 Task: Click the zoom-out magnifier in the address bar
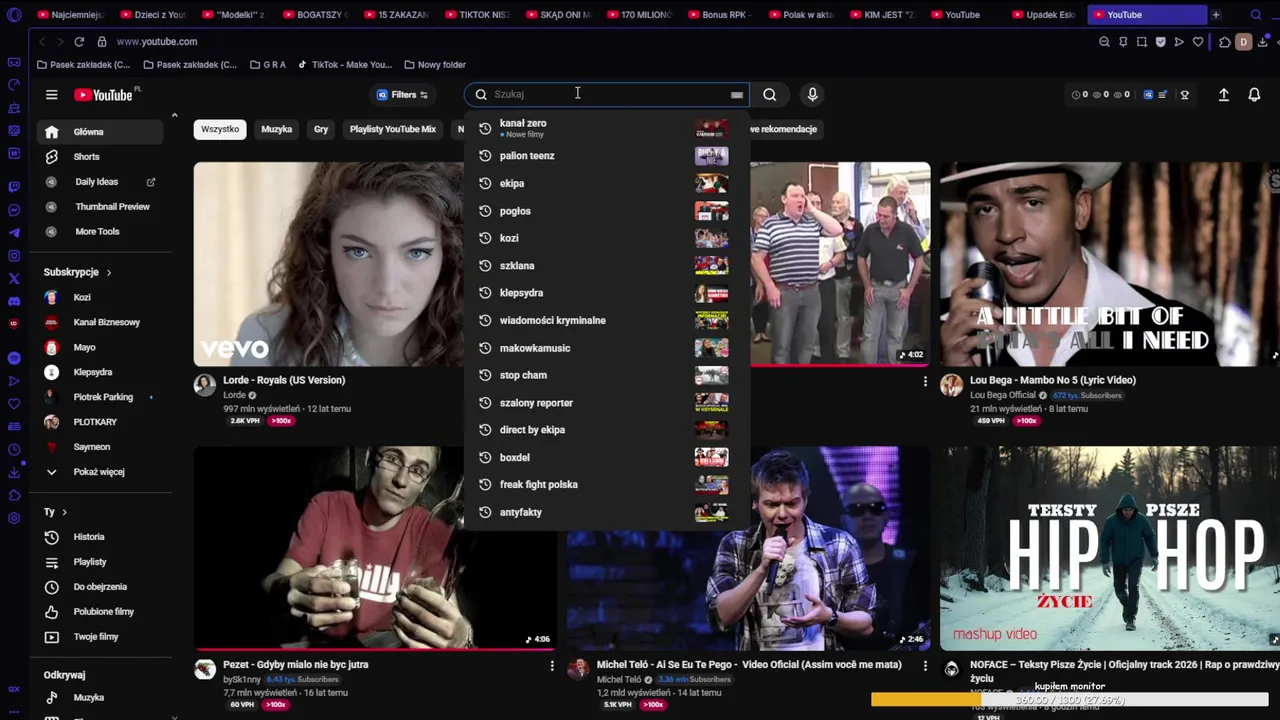(1104, 42)
